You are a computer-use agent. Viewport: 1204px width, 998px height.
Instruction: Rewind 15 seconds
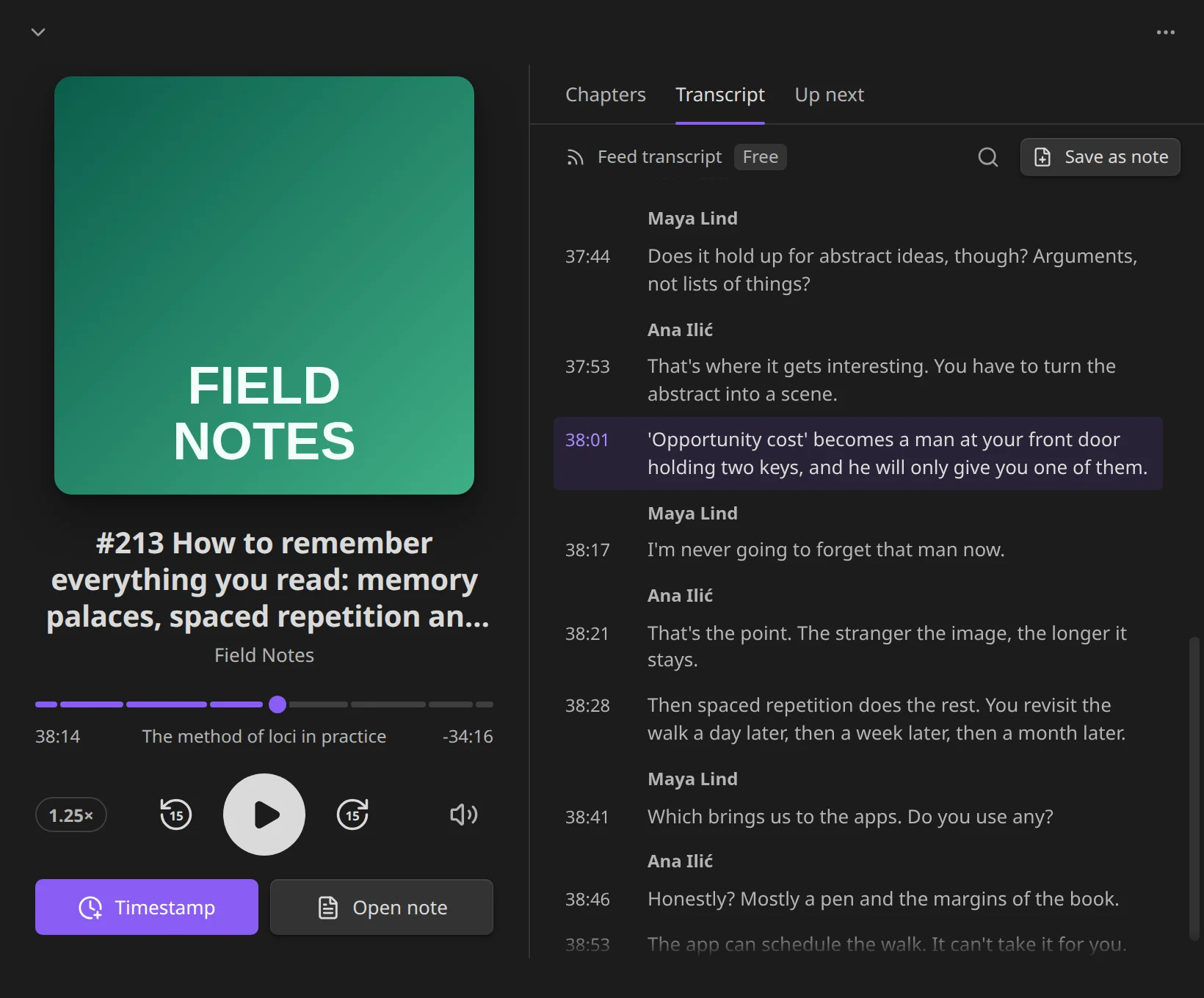pyautogui.click(x=176, y=815)
